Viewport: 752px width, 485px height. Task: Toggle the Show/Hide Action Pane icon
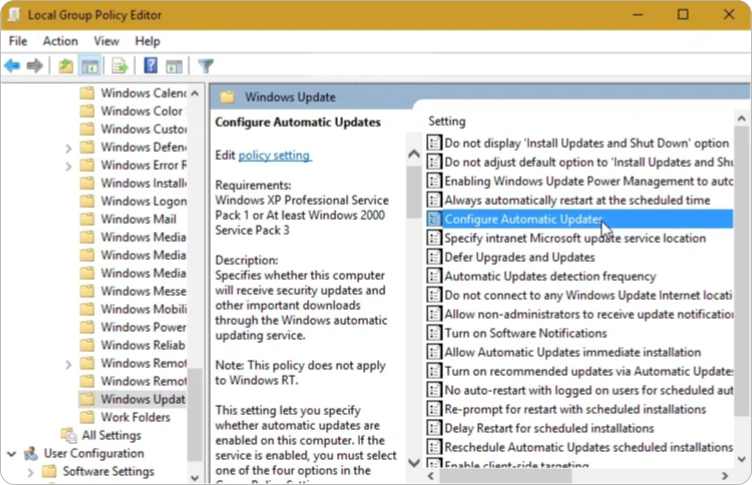174,66
